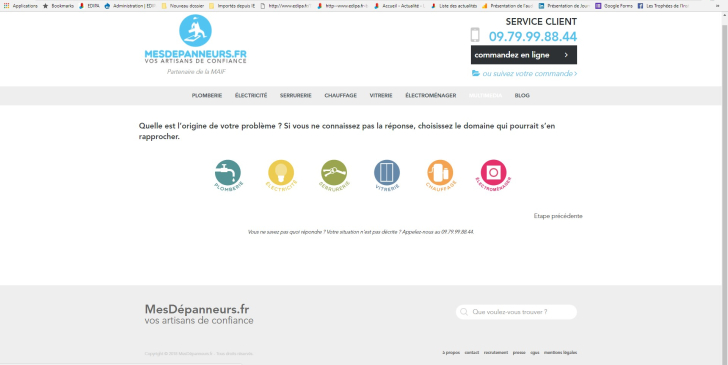Image resolution: width=728 pixels, height=365 pixels.
Task: Open the Plomberie menu item
Action: point(207,96)
